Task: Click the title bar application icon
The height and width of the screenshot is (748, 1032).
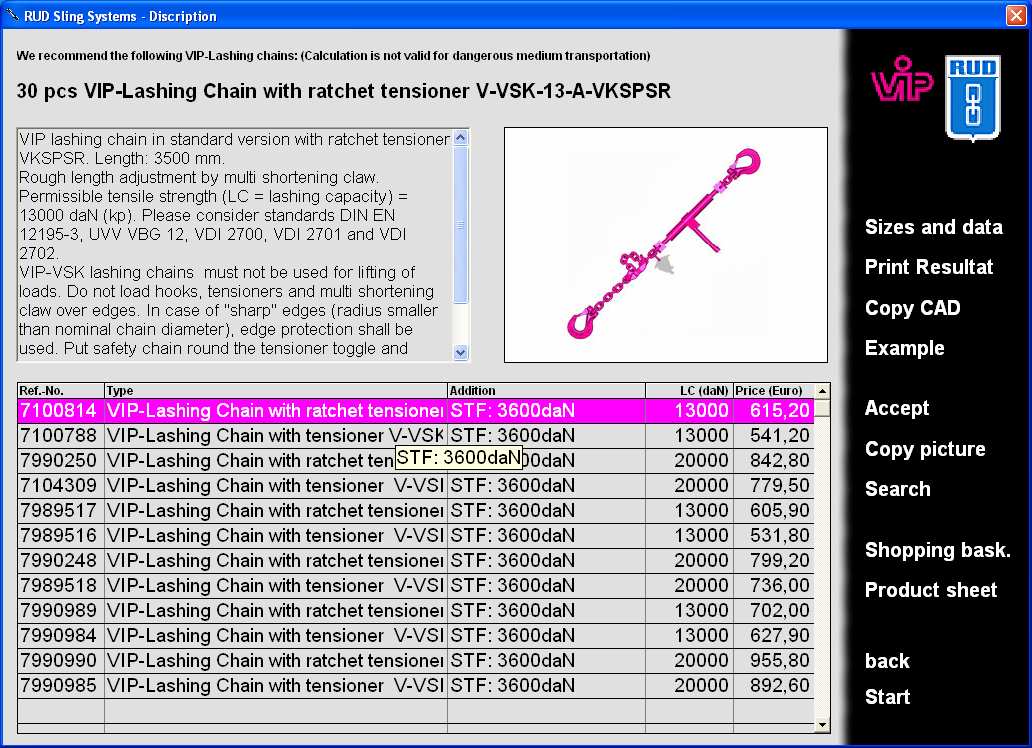Action: [x=12, y=14]
